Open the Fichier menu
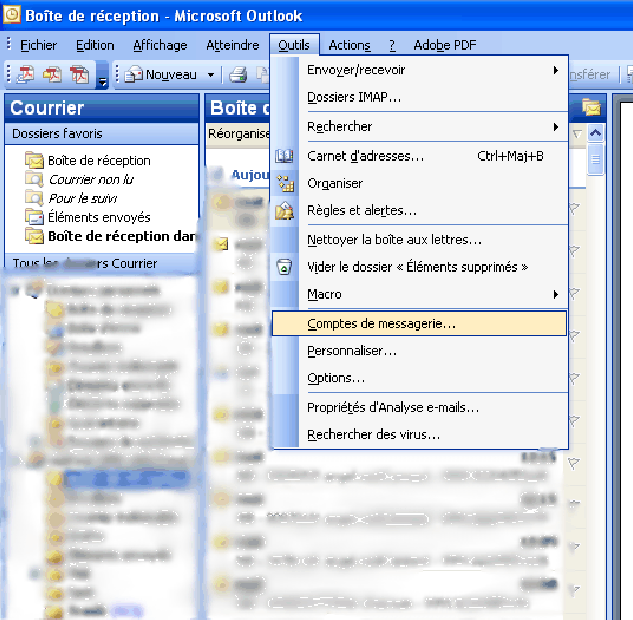This screenshot has width=633, height=620. [38, 45]
